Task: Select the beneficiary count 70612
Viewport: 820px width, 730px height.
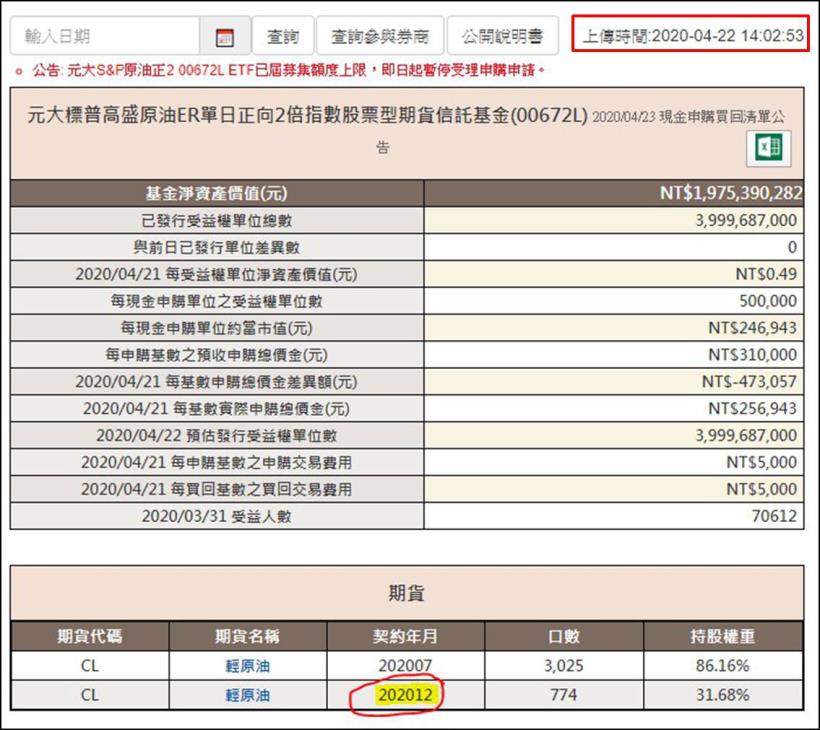Action: 775,516
